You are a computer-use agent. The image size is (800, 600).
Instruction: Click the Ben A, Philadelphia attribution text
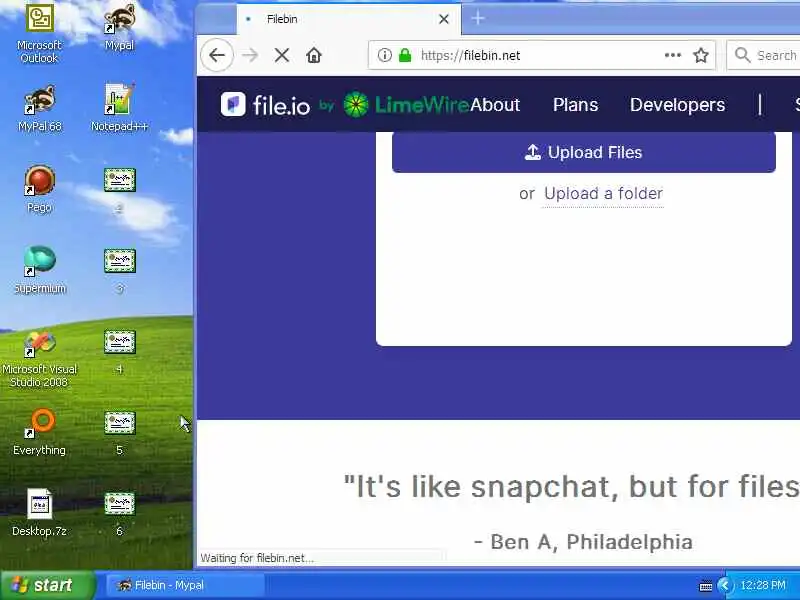click(x=583, y=542)
